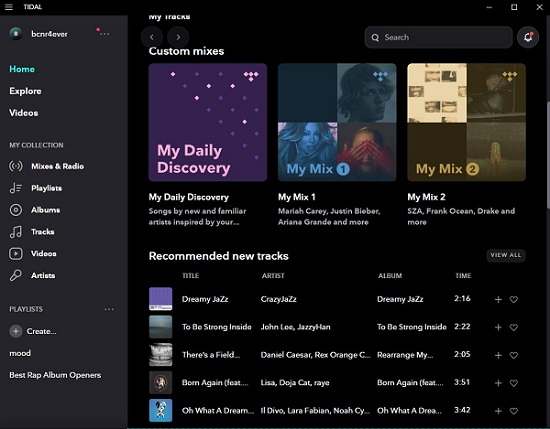Open Best Rap Album Openers playlist

pyautogui.click(x=55, y=375)
